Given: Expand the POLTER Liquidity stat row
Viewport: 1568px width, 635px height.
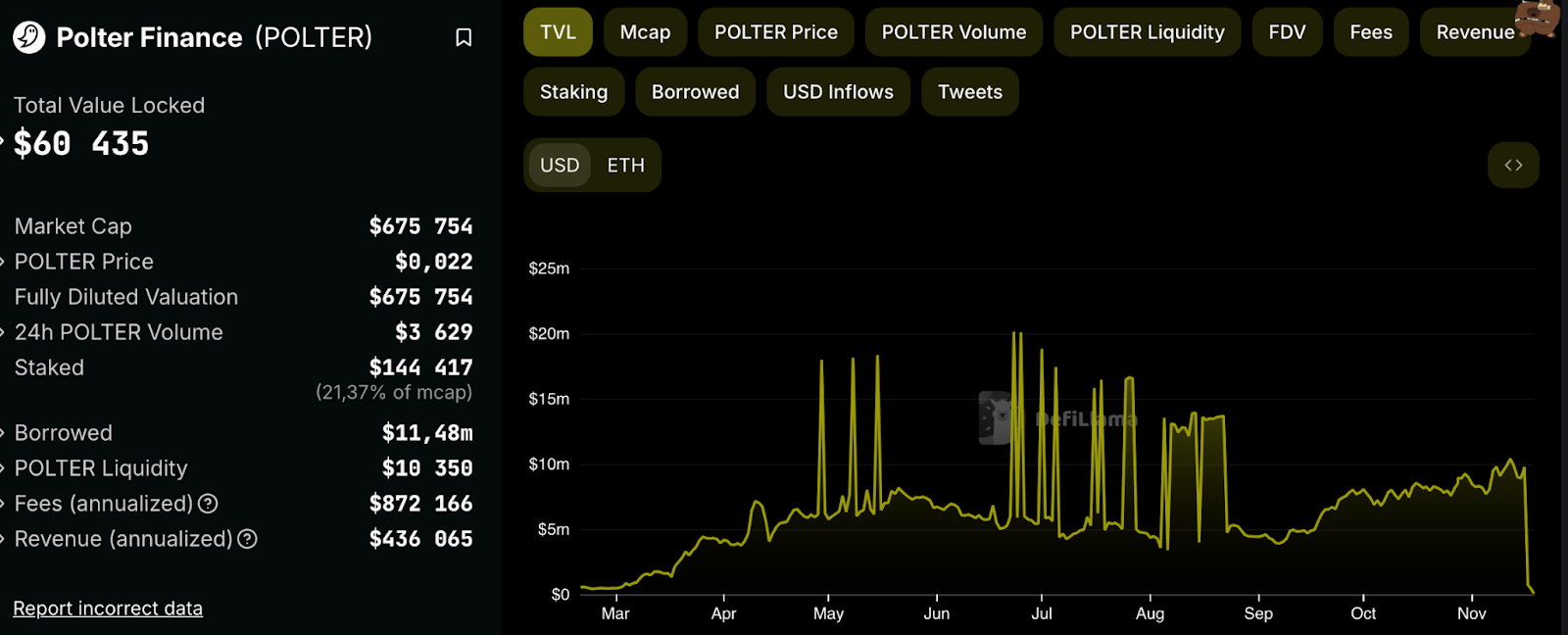Looking at the screenshot, I should pos(3,468).
